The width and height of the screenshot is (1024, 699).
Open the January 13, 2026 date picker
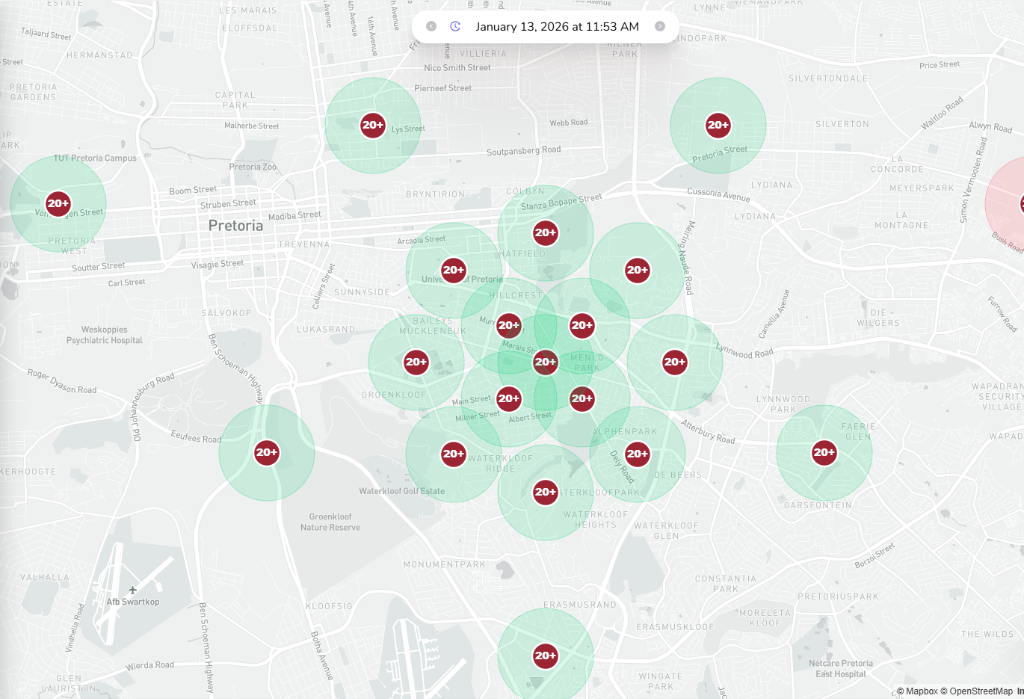(x=557, y=27)
